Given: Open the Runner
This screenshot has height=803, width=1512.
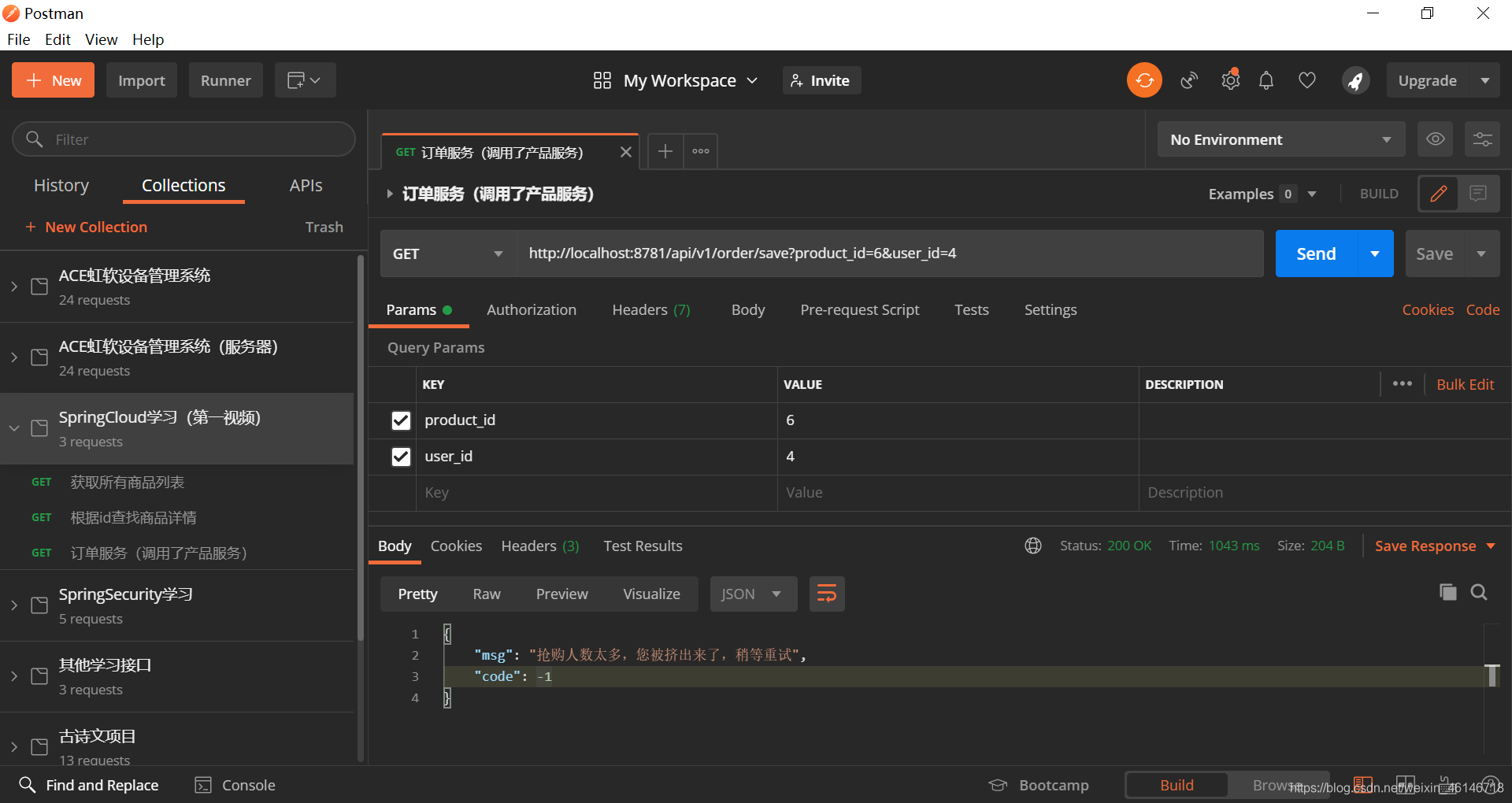Looking at the screenshot, I should click(x=225, y=80).
